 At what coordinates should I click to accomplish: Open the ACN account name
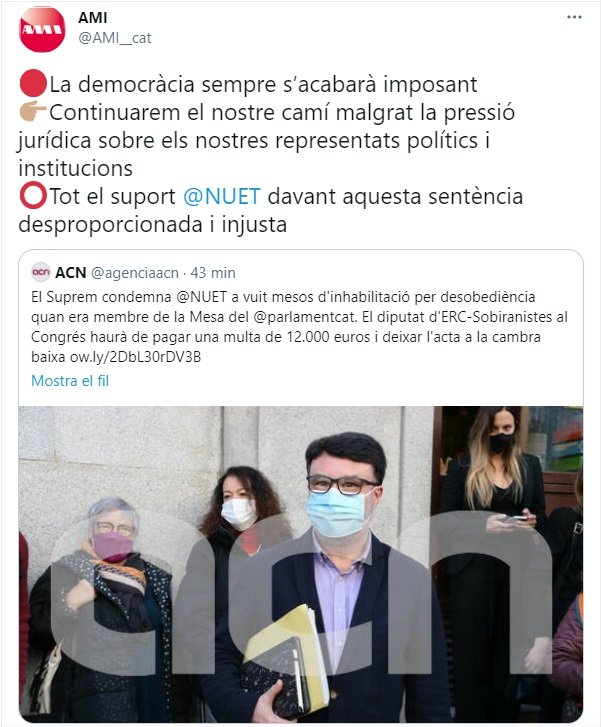pos(70,273)
